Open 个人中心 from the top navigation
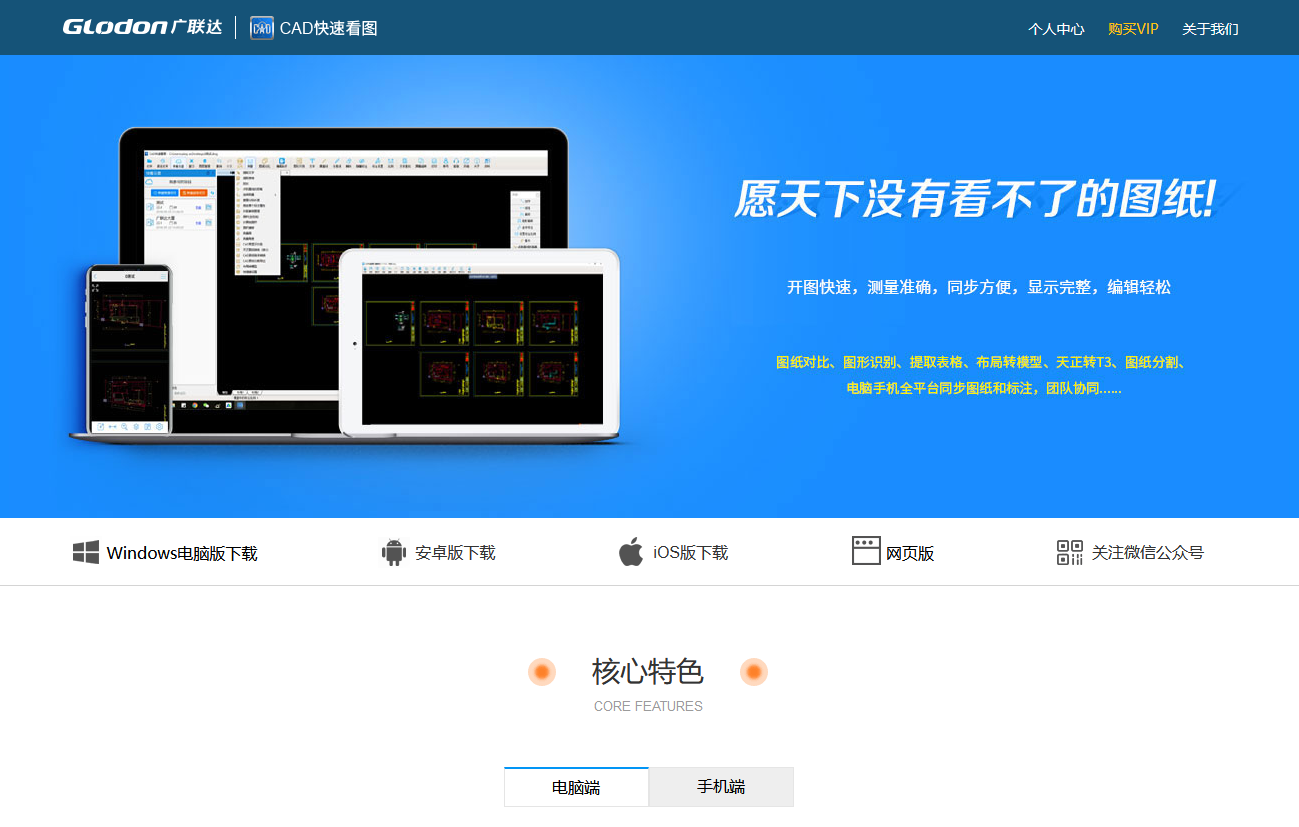The height and width of the screenshot is (827, 1299). click(x=1055, y=29)
